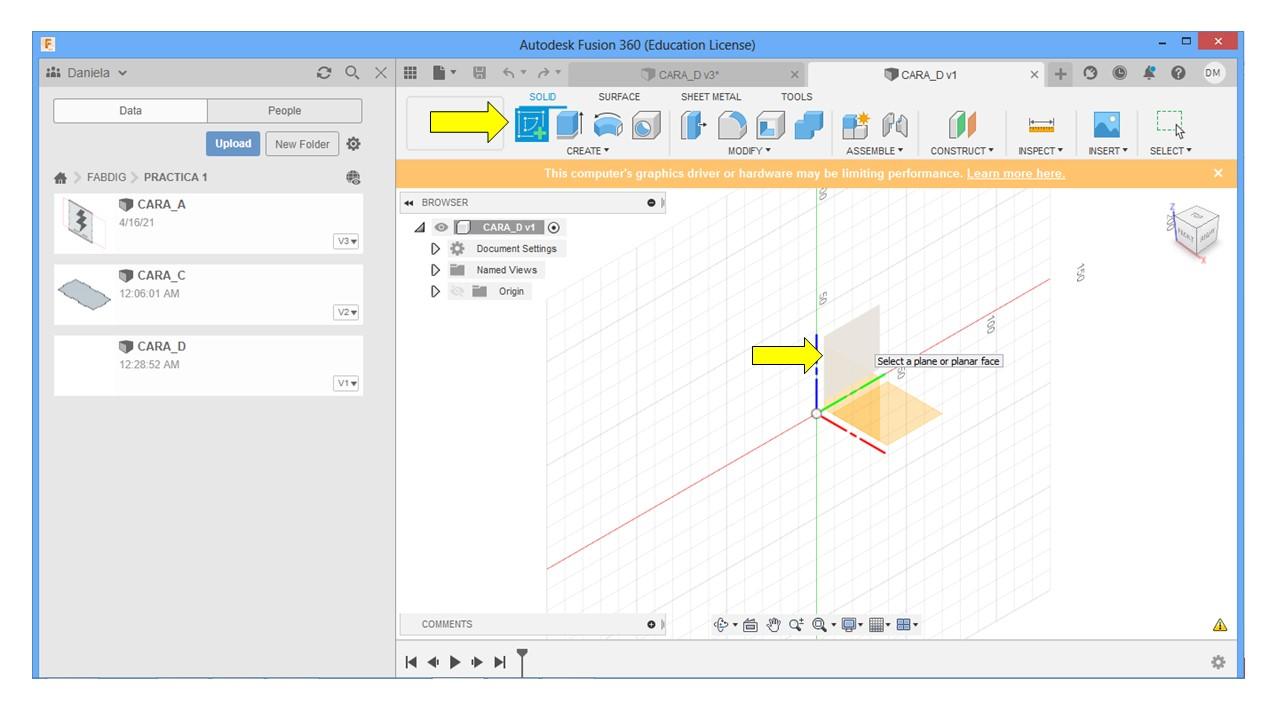
Task: Open the CONSTRUCT dropdown menu
Action: (x=962, y=151)
